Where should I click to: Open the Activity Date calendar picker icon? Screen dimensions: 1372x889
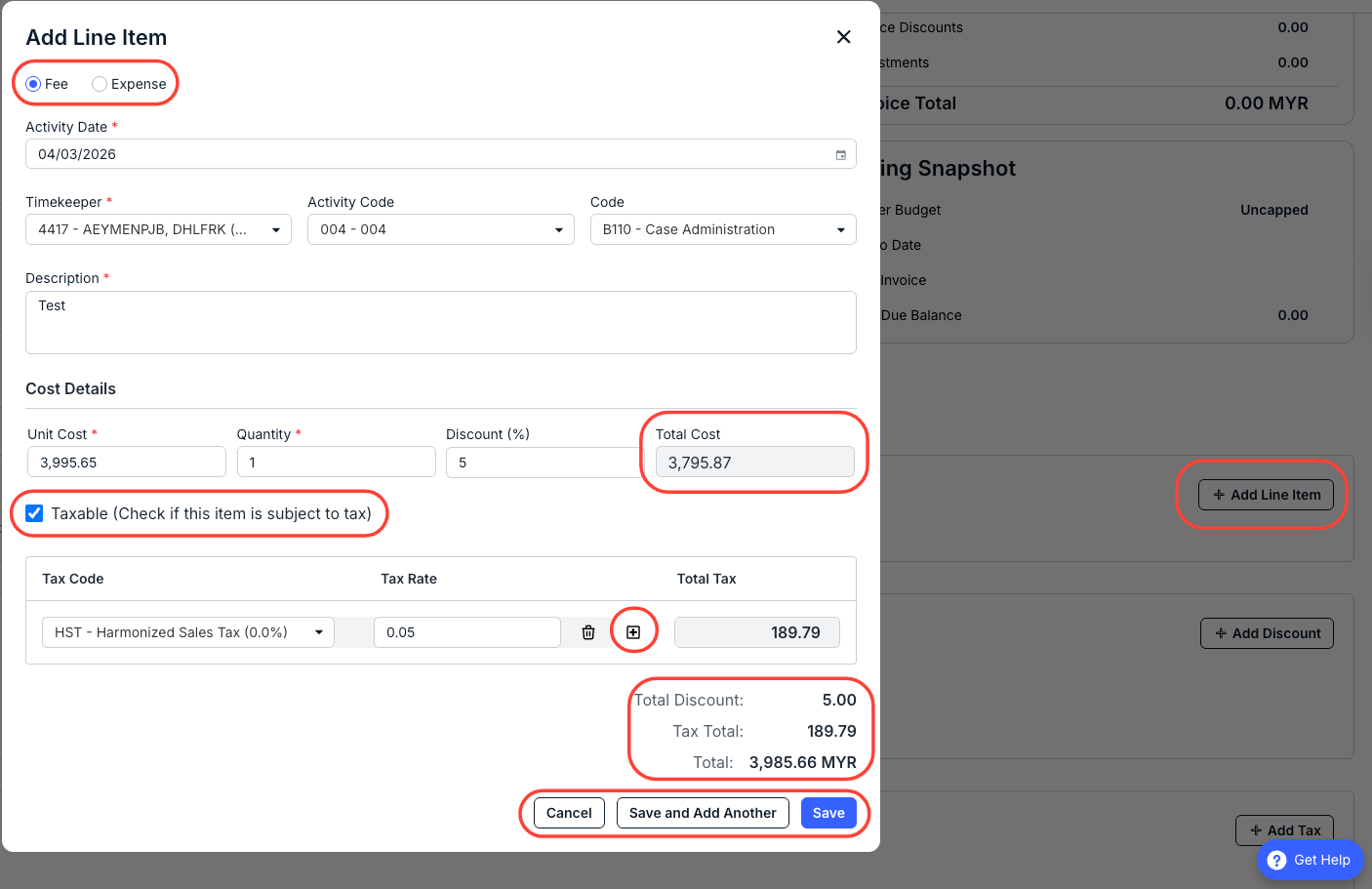pyautogui.click(x=841, y=154)
